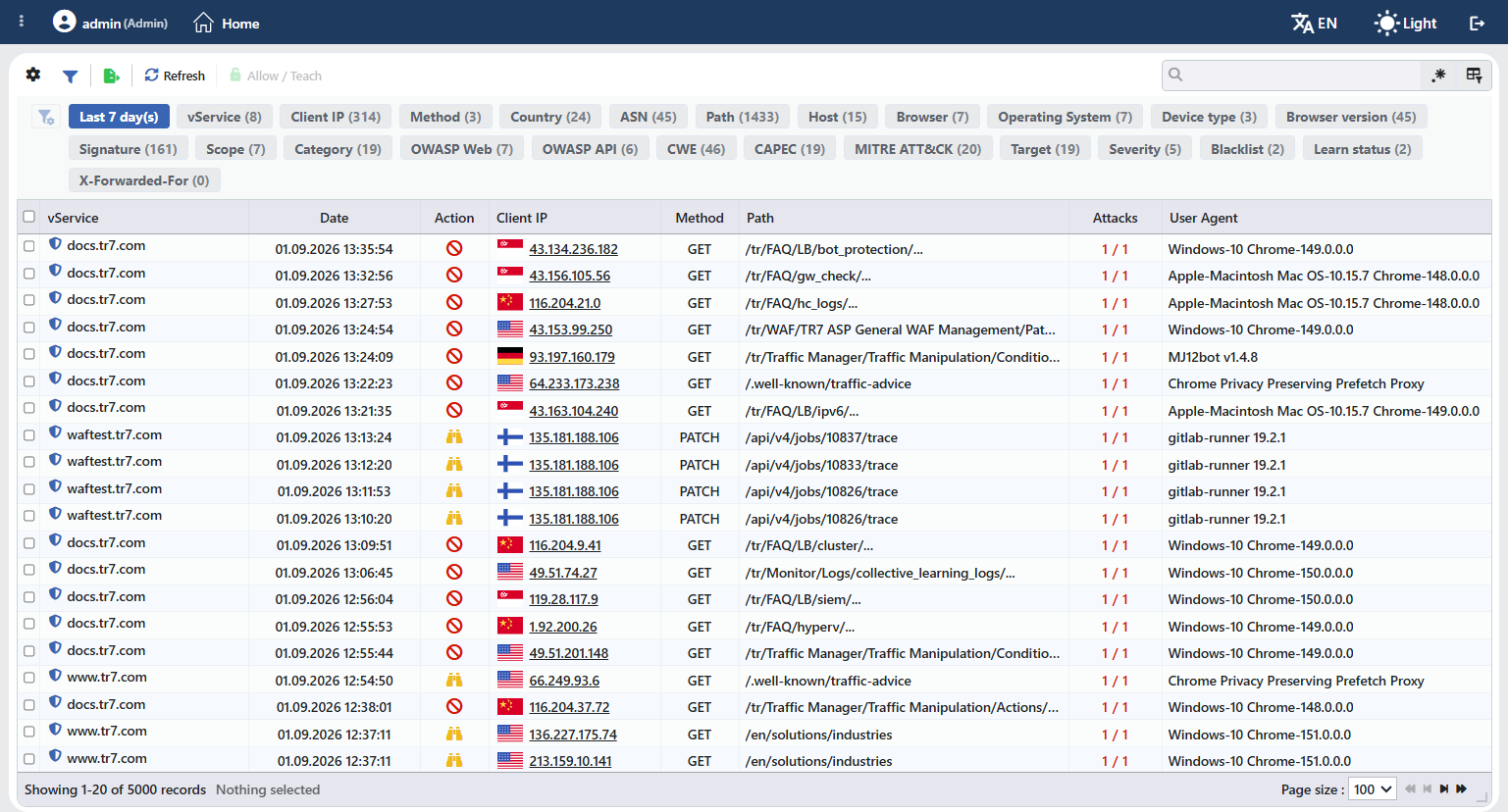Switch the Light theme mode

click(x=1405, y=23)
